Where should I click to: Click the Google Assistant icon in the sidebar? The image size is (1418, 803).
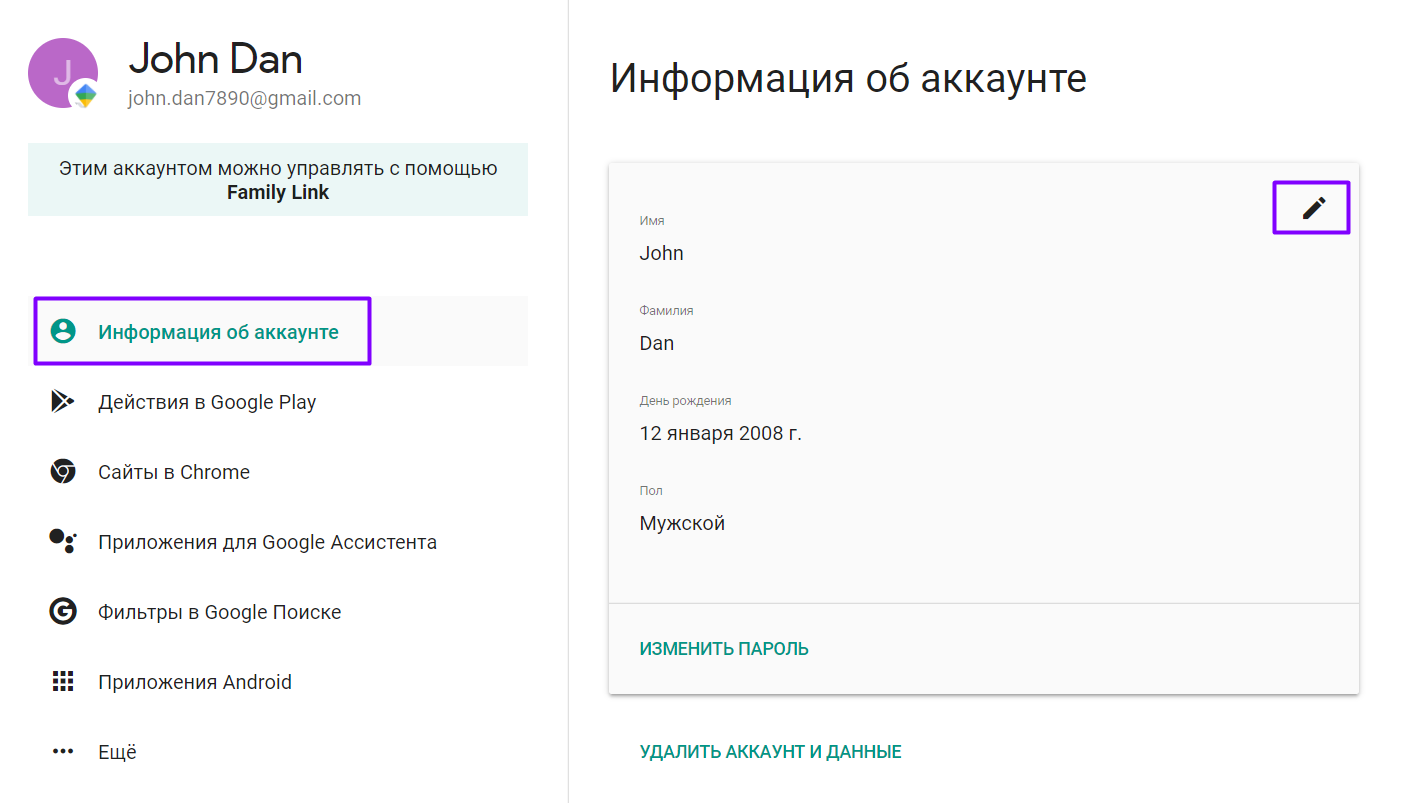62,541
